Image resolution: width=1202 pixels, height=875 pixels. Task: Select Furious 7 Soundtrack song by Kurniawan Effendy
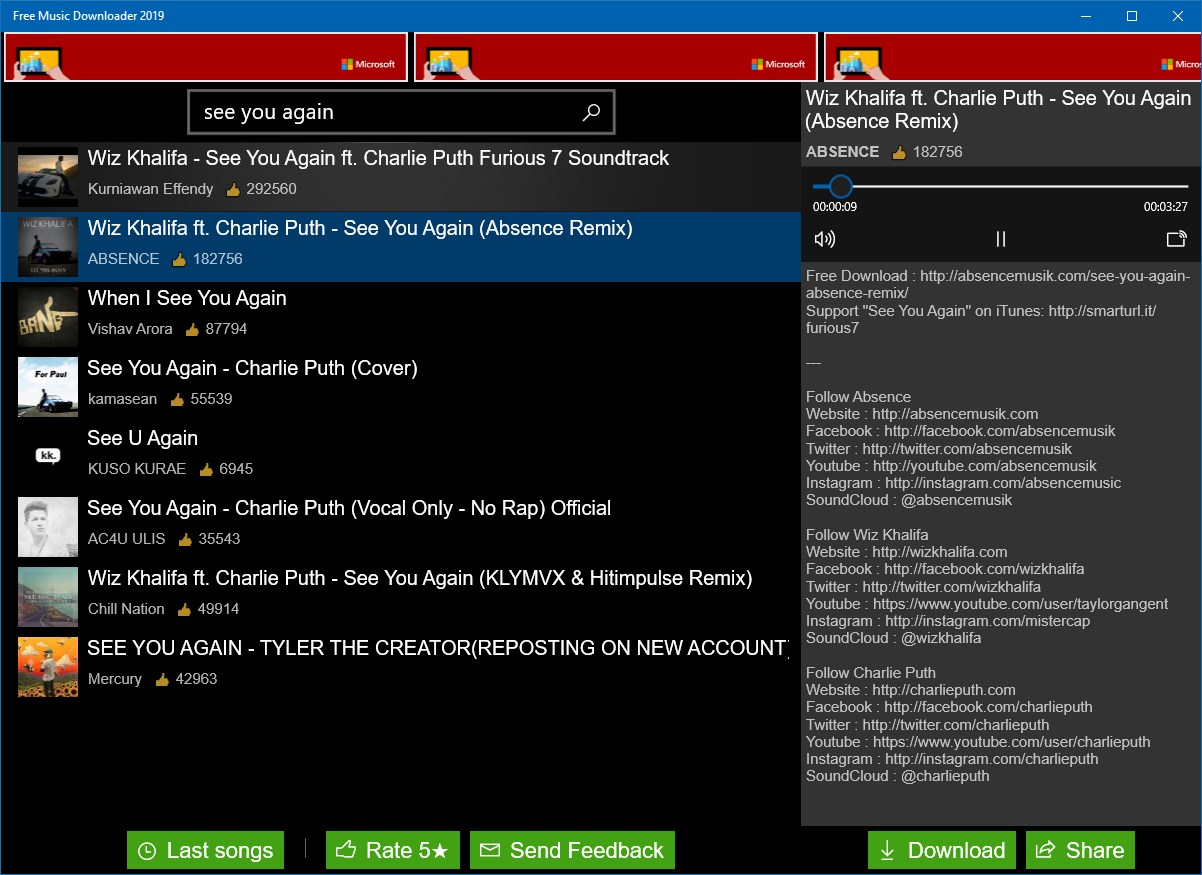tap(400, 177)
